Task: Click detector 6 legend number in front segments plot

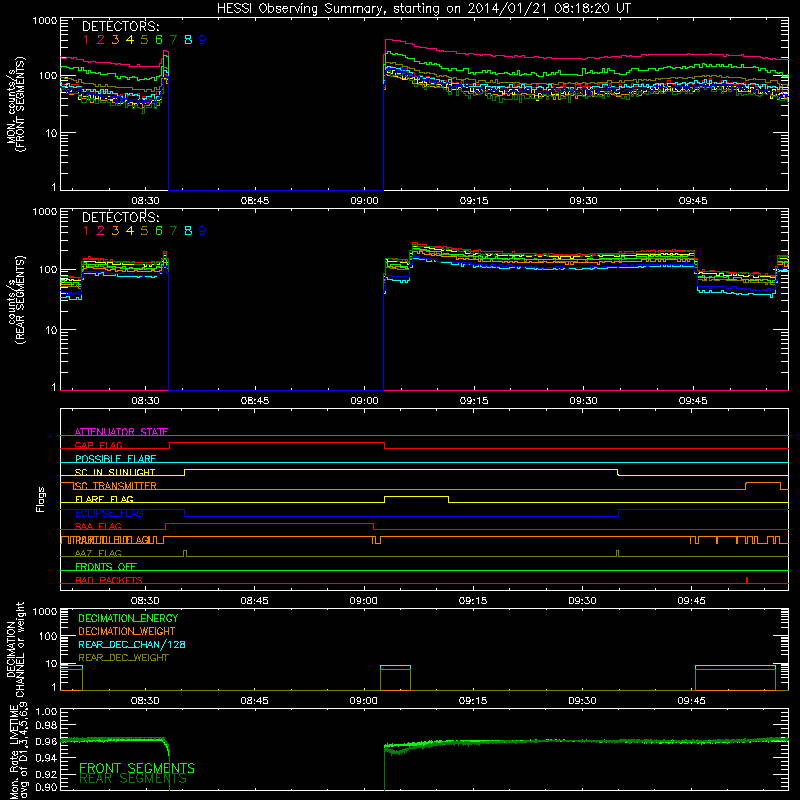Action: (159, 40)
